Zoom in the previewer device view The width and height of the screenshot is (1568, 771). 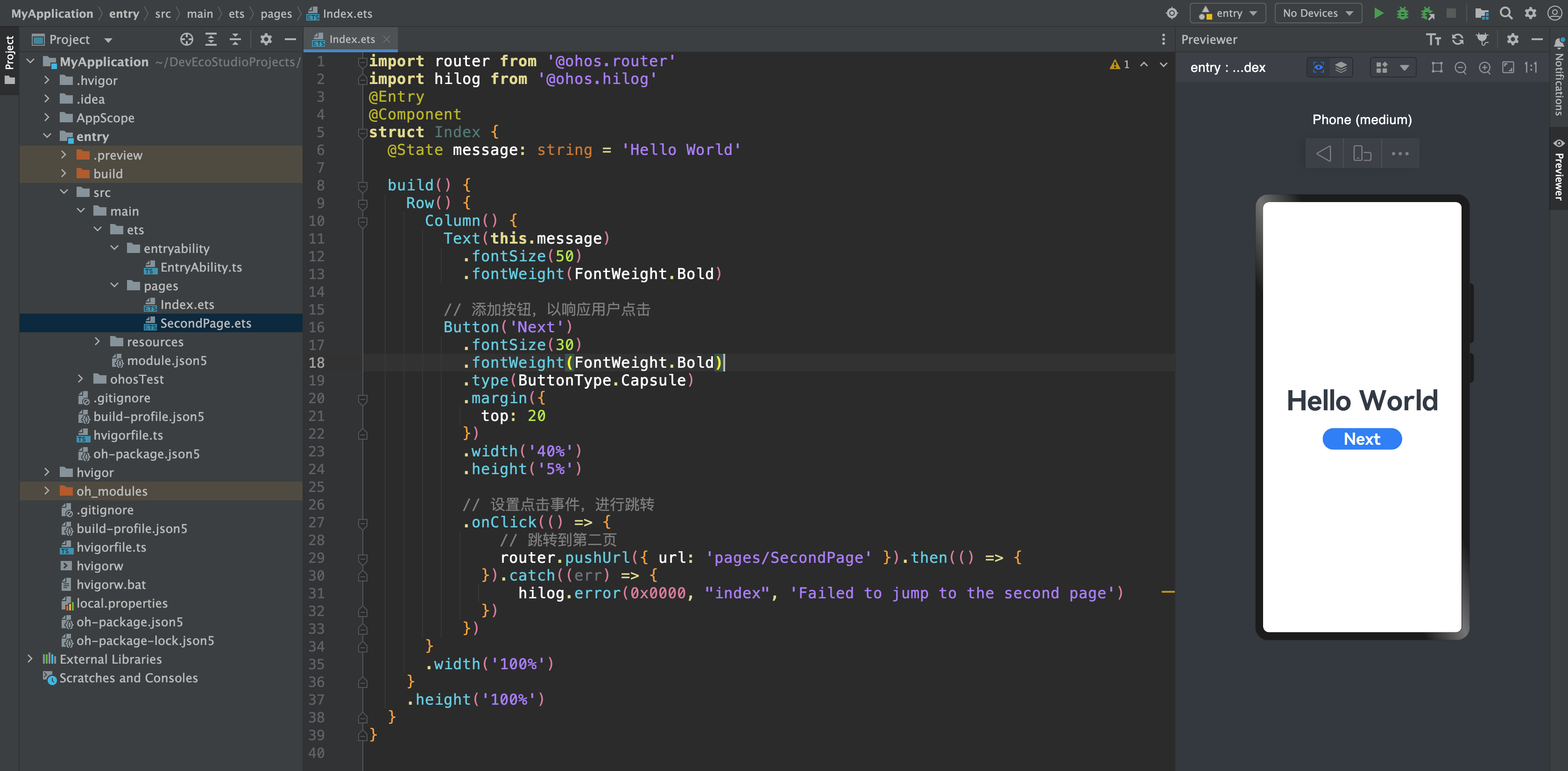(x=1484, y=68)
